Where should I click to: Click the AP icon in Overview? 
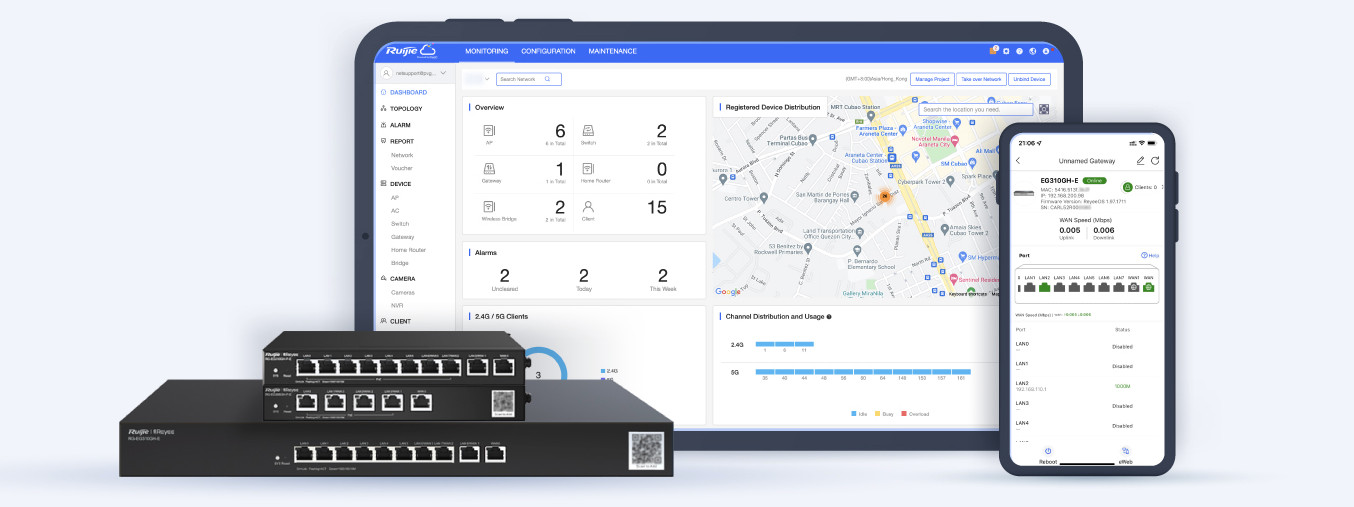[489, 131]
